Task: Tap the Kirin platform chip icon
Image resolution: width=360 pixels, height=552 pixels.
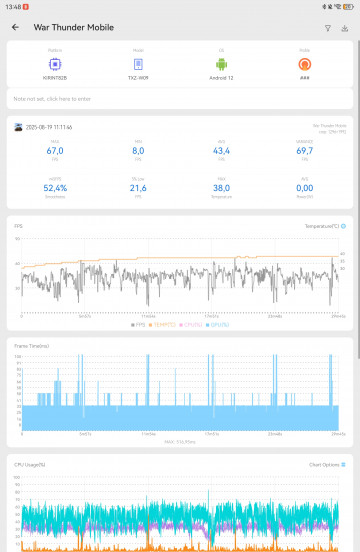Action: (55, 64)
